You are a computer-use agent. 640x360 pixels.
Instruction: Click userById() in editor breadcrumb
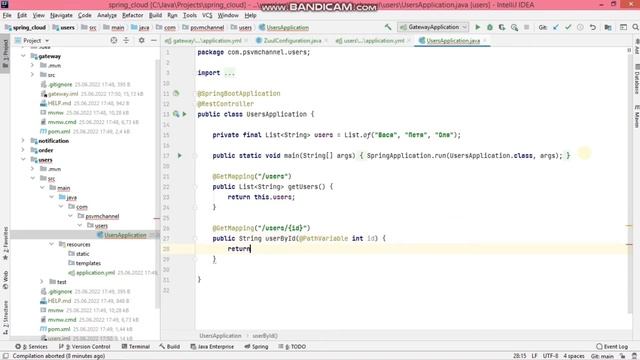[265, 336]
